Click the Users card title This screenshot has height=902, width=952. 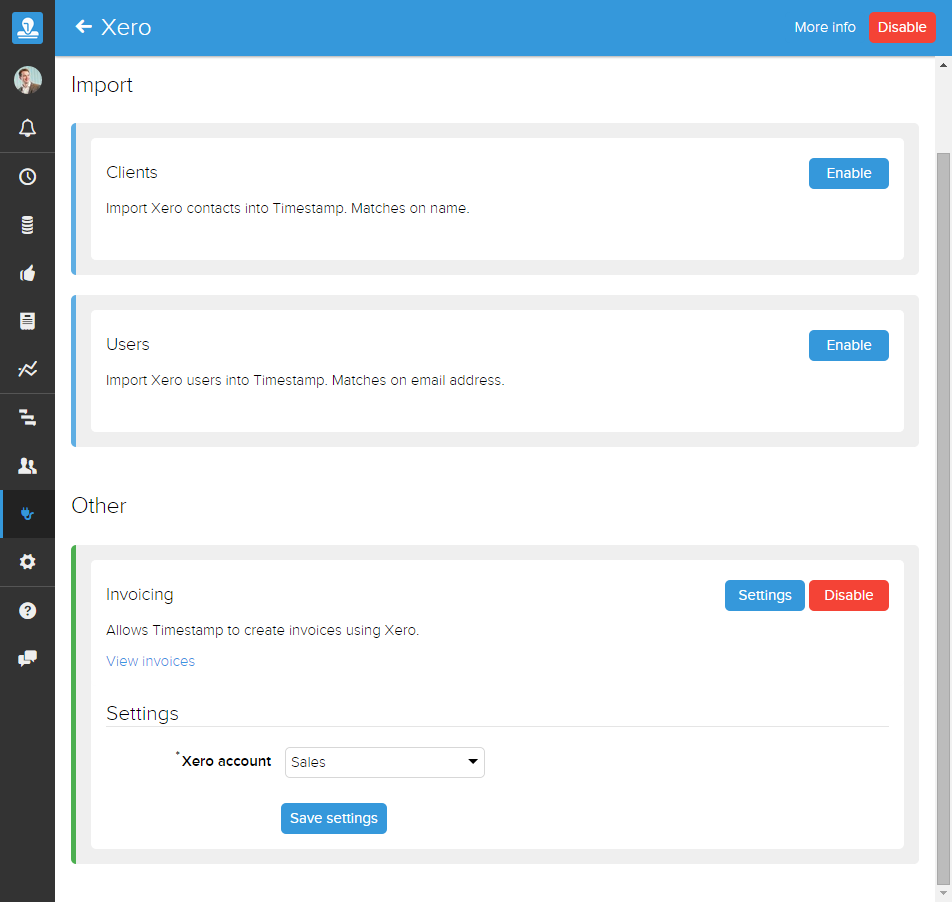click(128, 344)
